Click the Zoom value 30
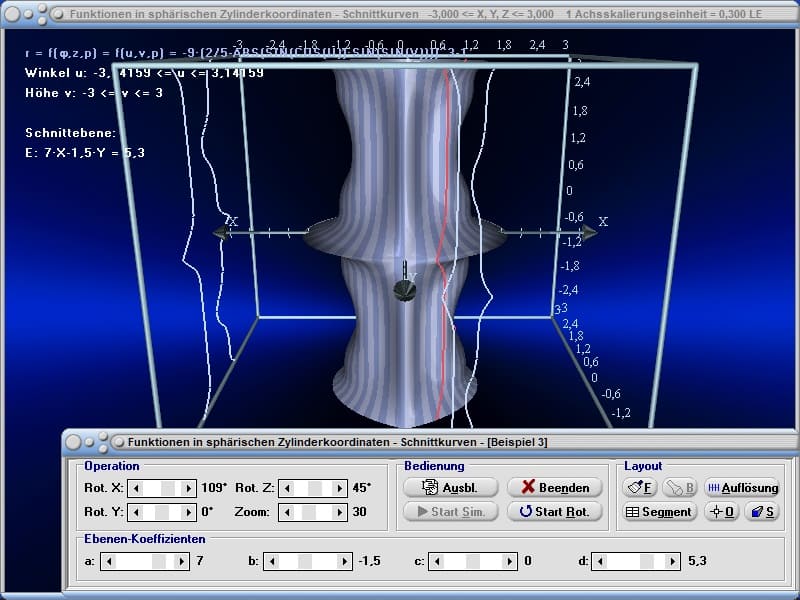This screenshot has height=600, width=800. pyautogui.click(x=359, y=511)
